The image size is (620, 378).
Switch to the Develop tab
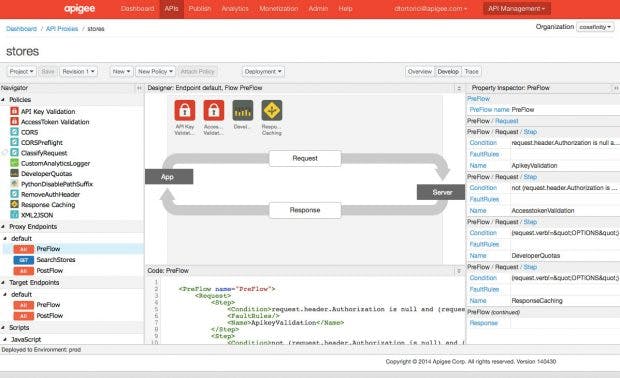point(448,72)
